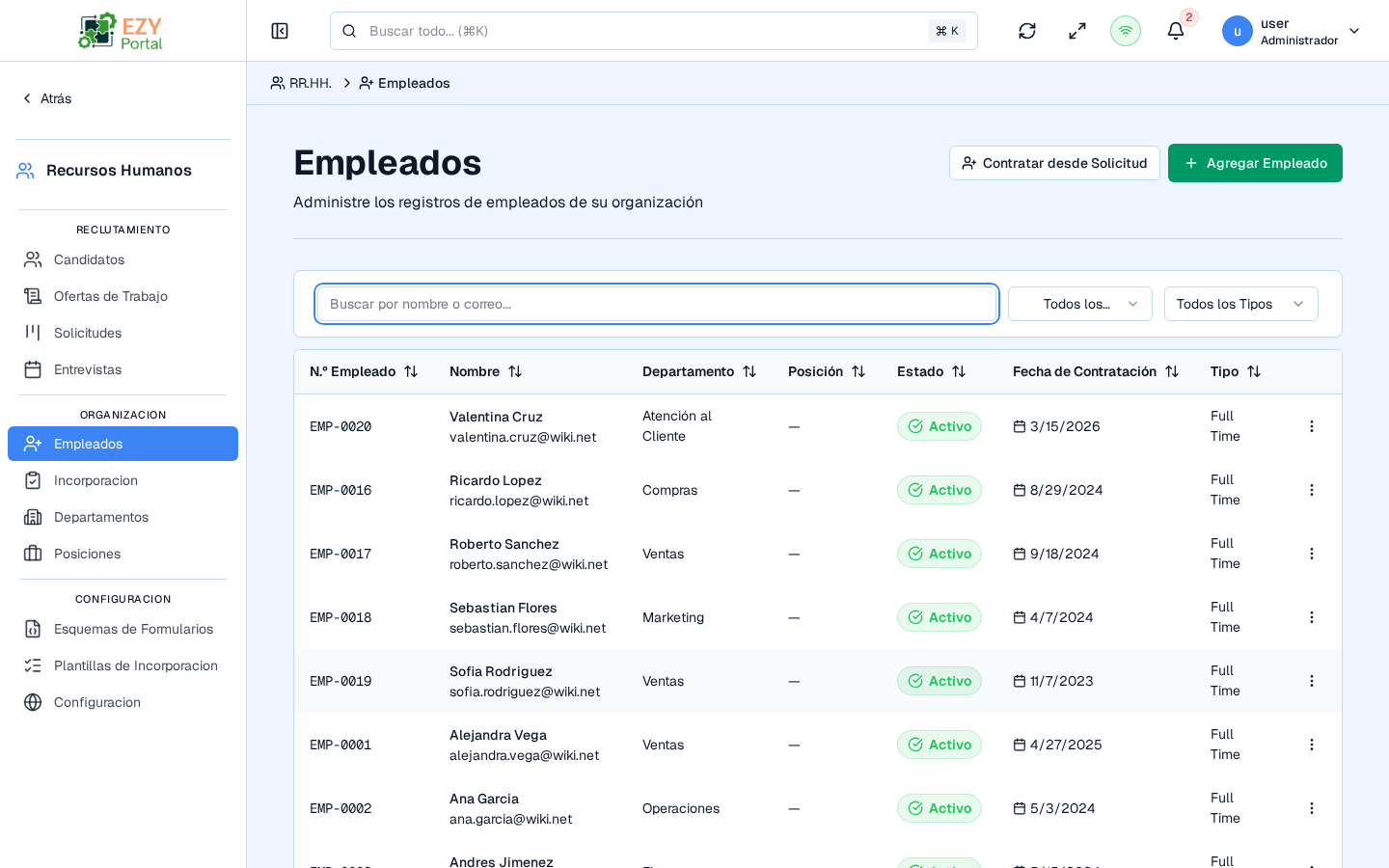
Task: Open actions menu for Roberto Sanchez
Action: (1312, 554)
